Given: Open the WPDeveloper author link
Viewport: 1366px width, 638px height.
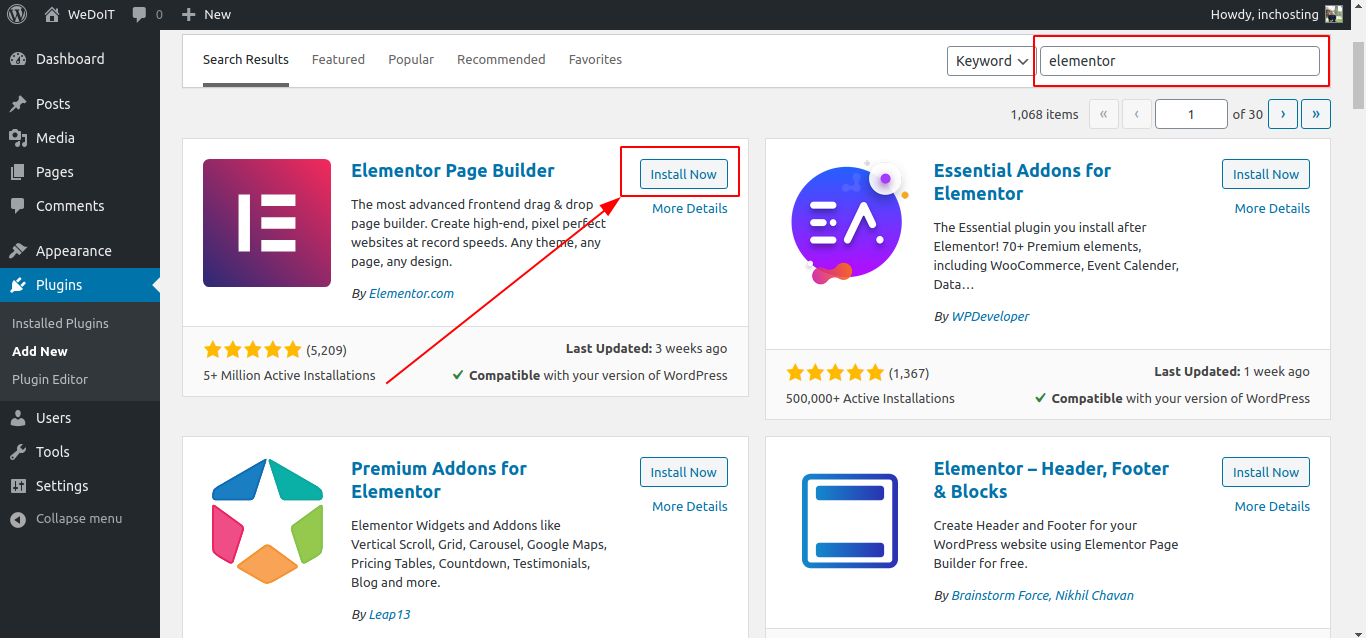Looking at the screenshot, I should click(x=990, y=316).
